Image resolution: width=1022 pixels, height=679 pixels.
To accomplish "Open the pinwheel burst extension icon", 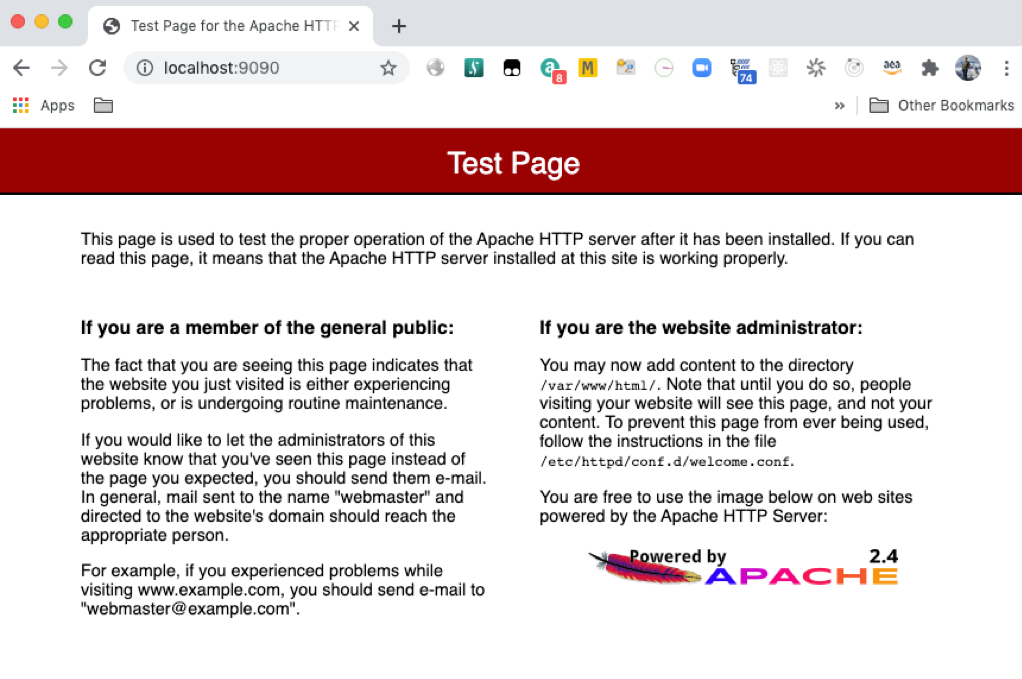I will [816, 68].
